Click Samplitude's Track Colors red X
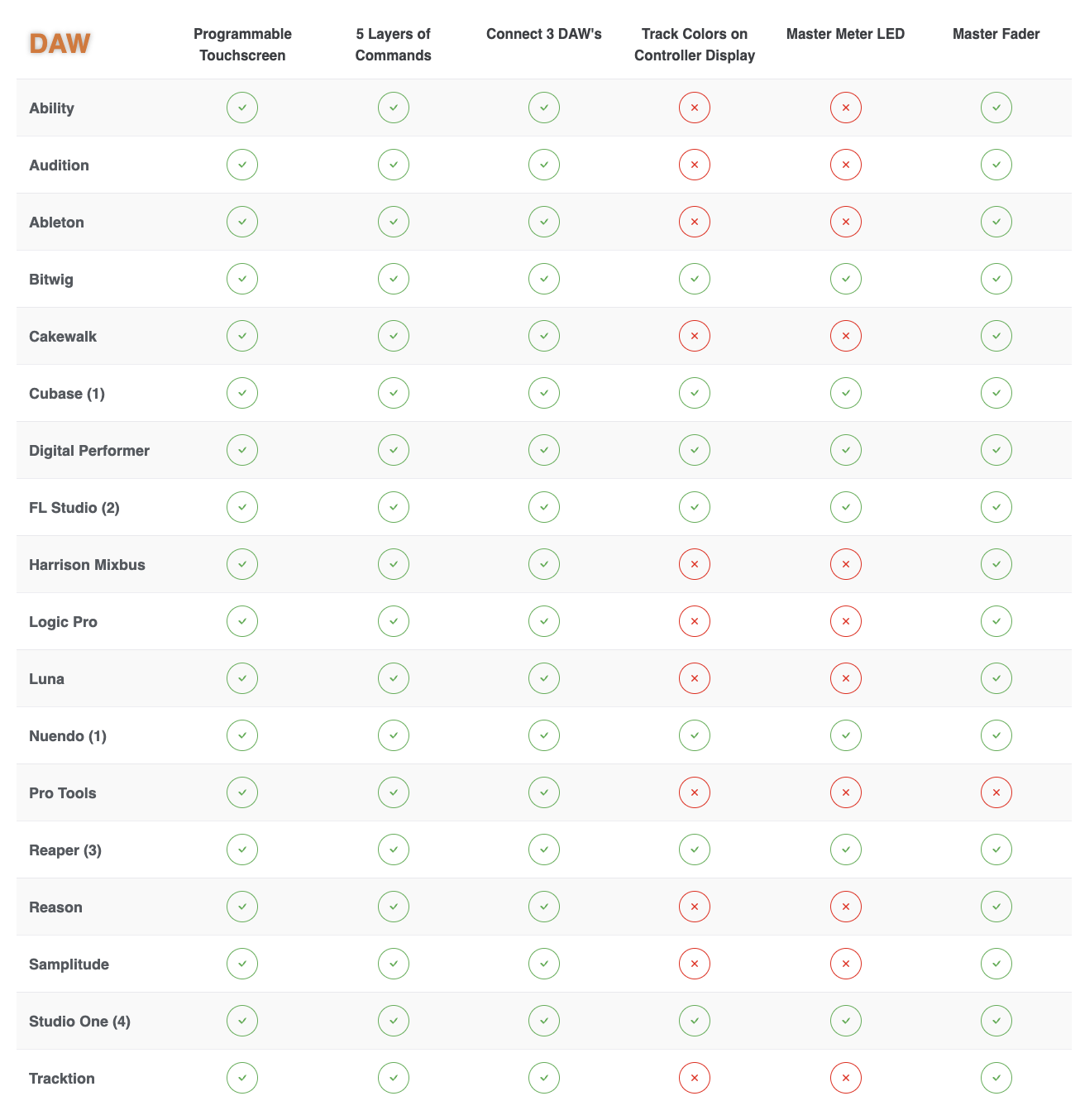This screenshot has height=1120, width=1080. tap(695, 964)
